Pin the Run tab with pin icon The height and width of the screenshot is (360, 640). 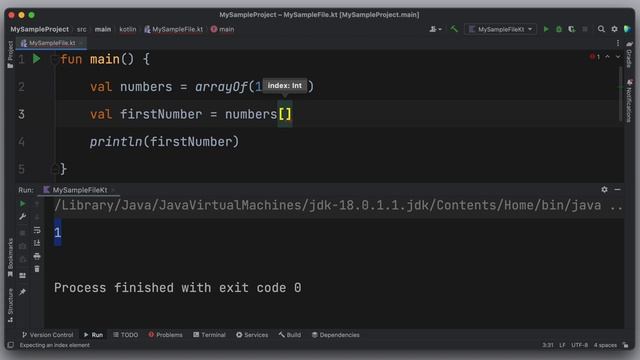tap(22, 291)
